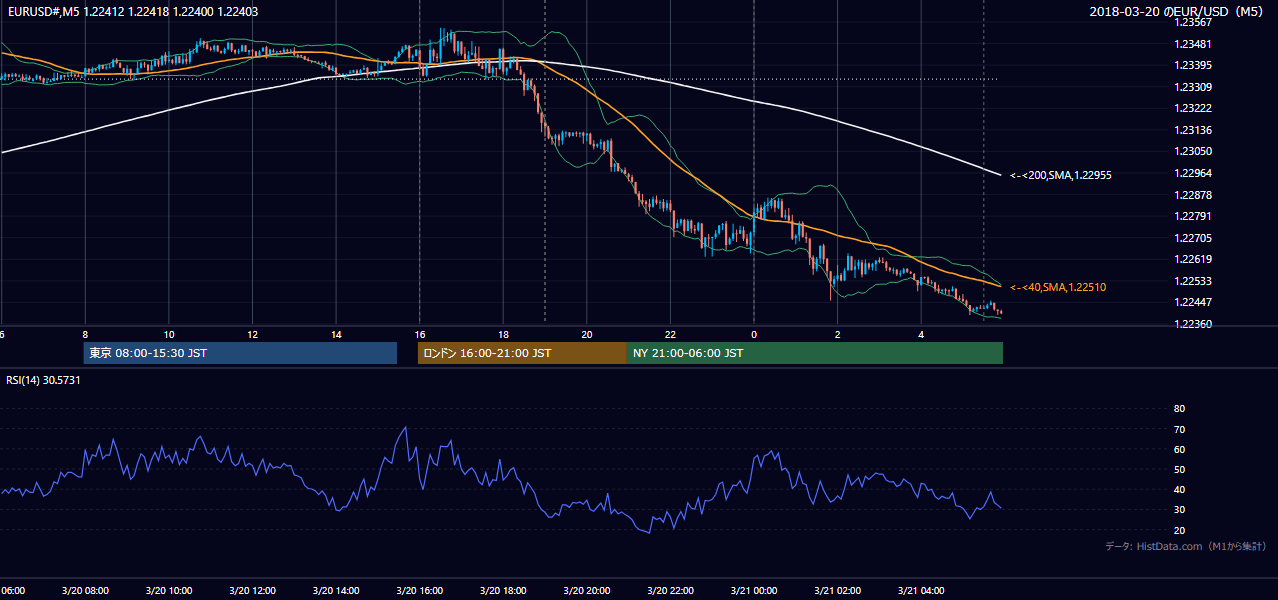Click RSI axis level 60
This screenshot has height=600, width=1278.
point(1179,449)
